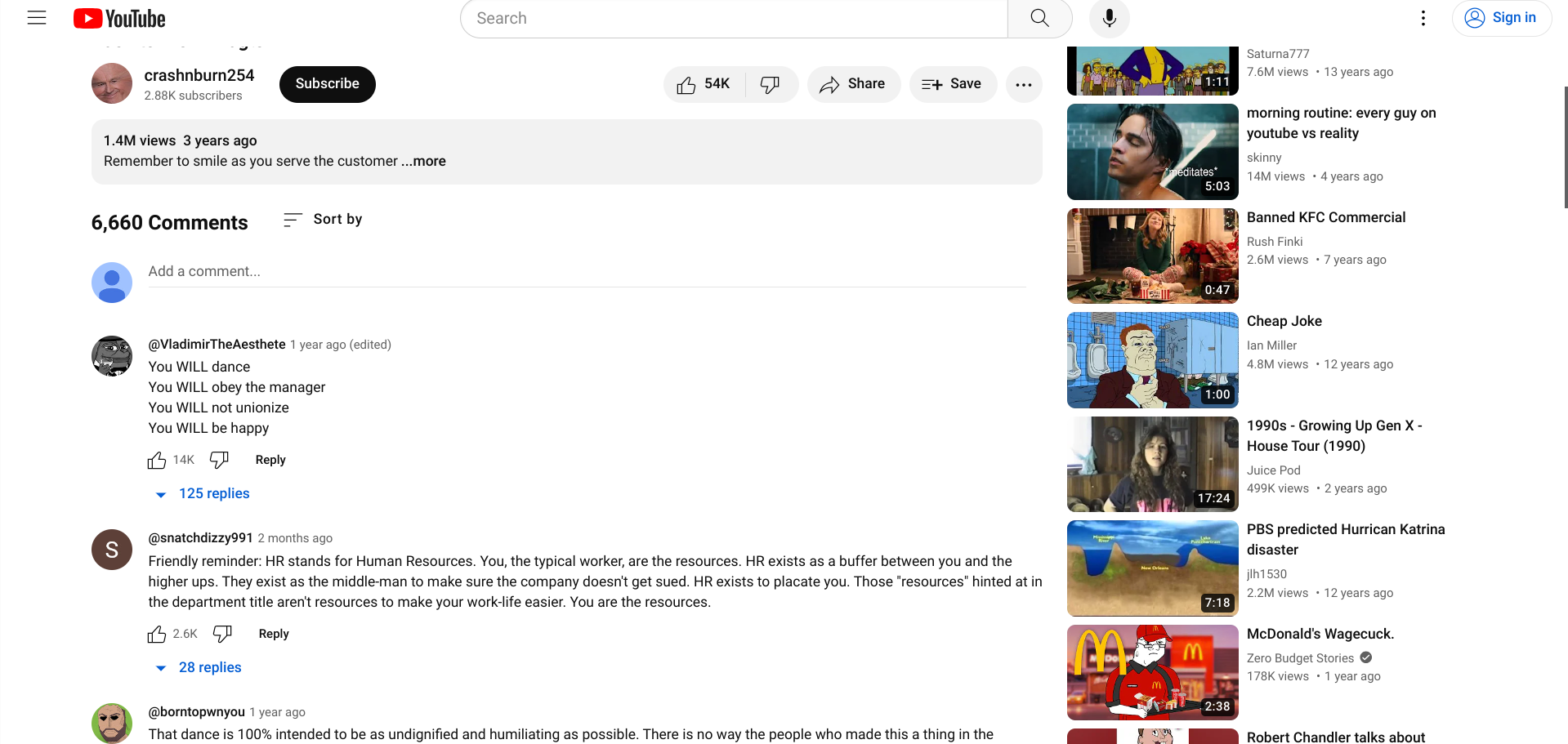The width and height of the screenshot is (1568, 744).
Task: Dislike the video
Action: click(x=771, y=84)
